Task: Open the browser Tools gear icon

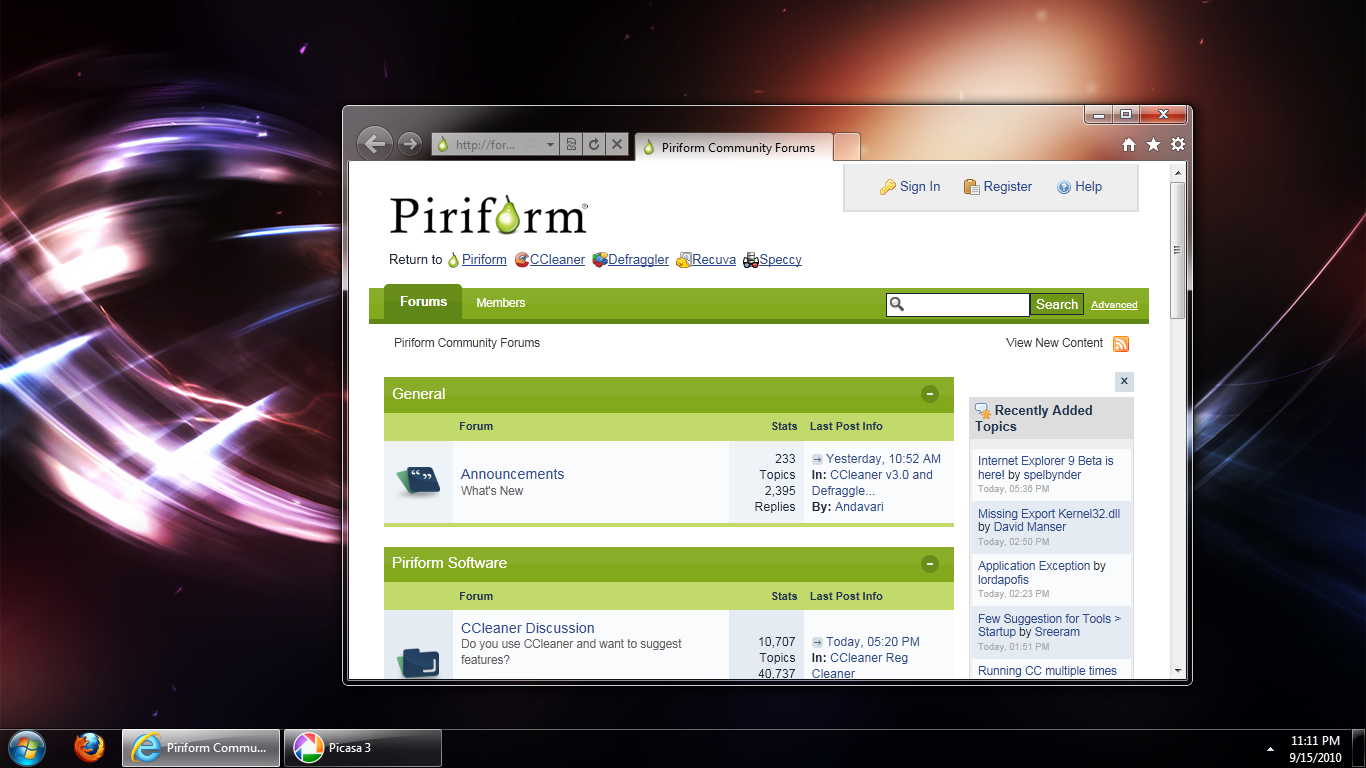Action: point(1178,145)
